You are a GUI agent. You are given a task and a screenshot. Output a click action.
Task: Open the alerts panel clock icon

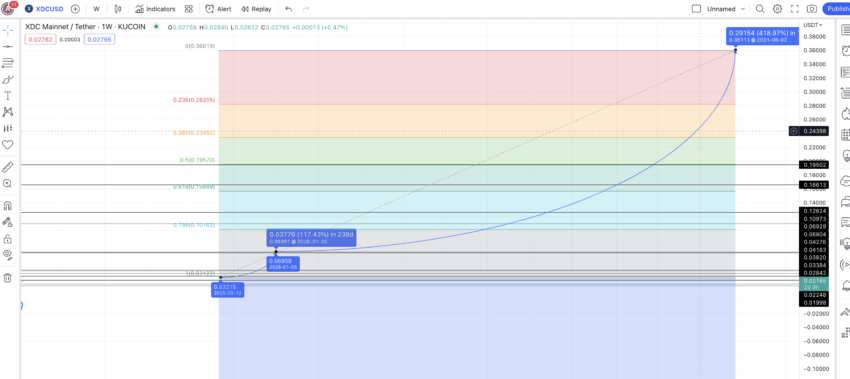tap(845, 50)
